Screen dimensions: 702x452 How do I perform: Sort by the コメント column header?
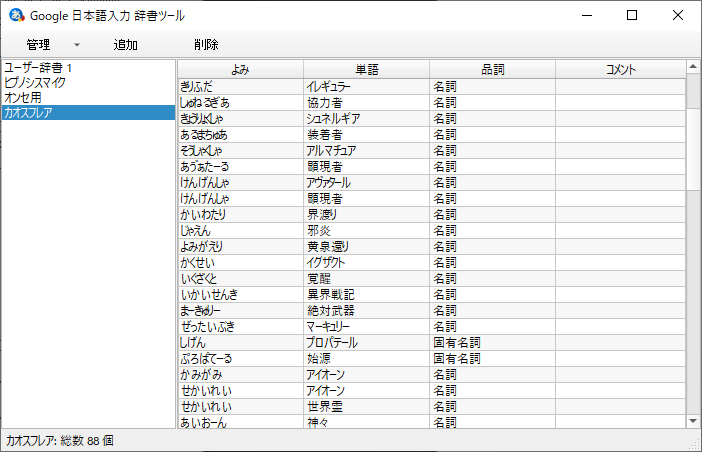click(x=621, y=69)
